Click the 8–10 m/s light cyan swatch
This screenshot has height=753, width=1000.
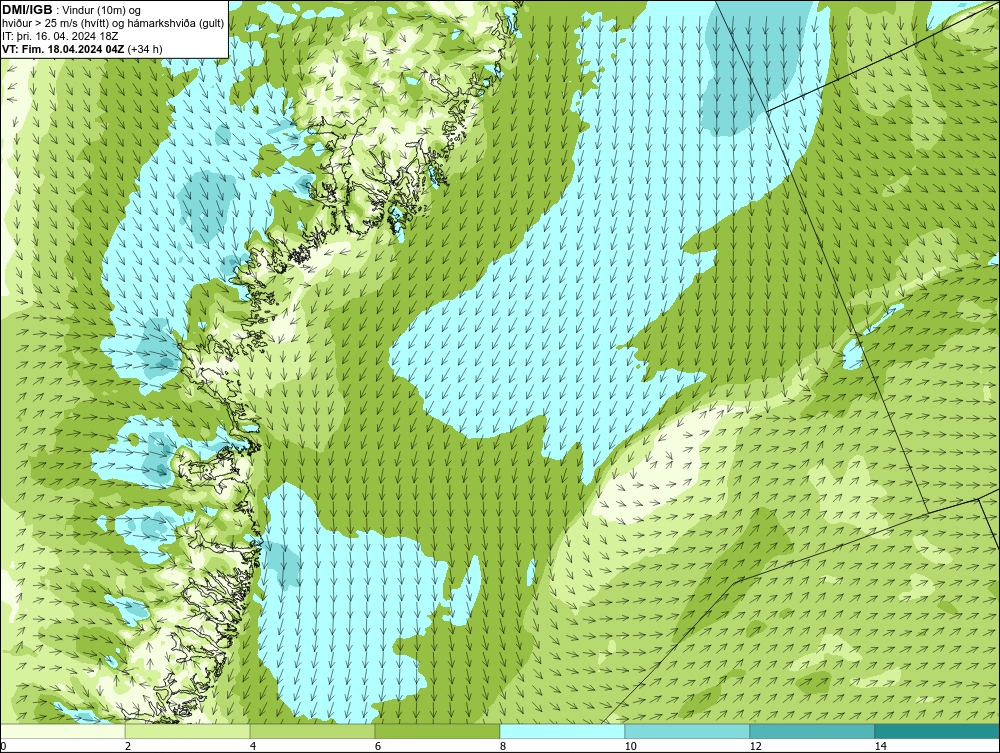pyautogui.click(x=562, y=731)
